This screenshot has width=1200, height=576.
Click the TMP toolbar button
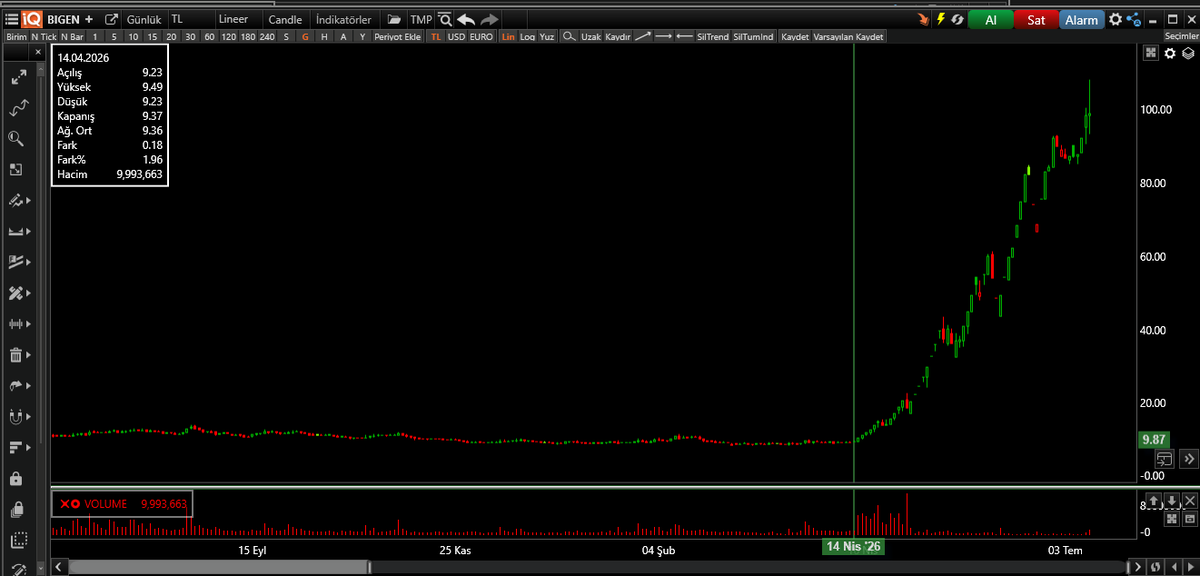[421, 19]
